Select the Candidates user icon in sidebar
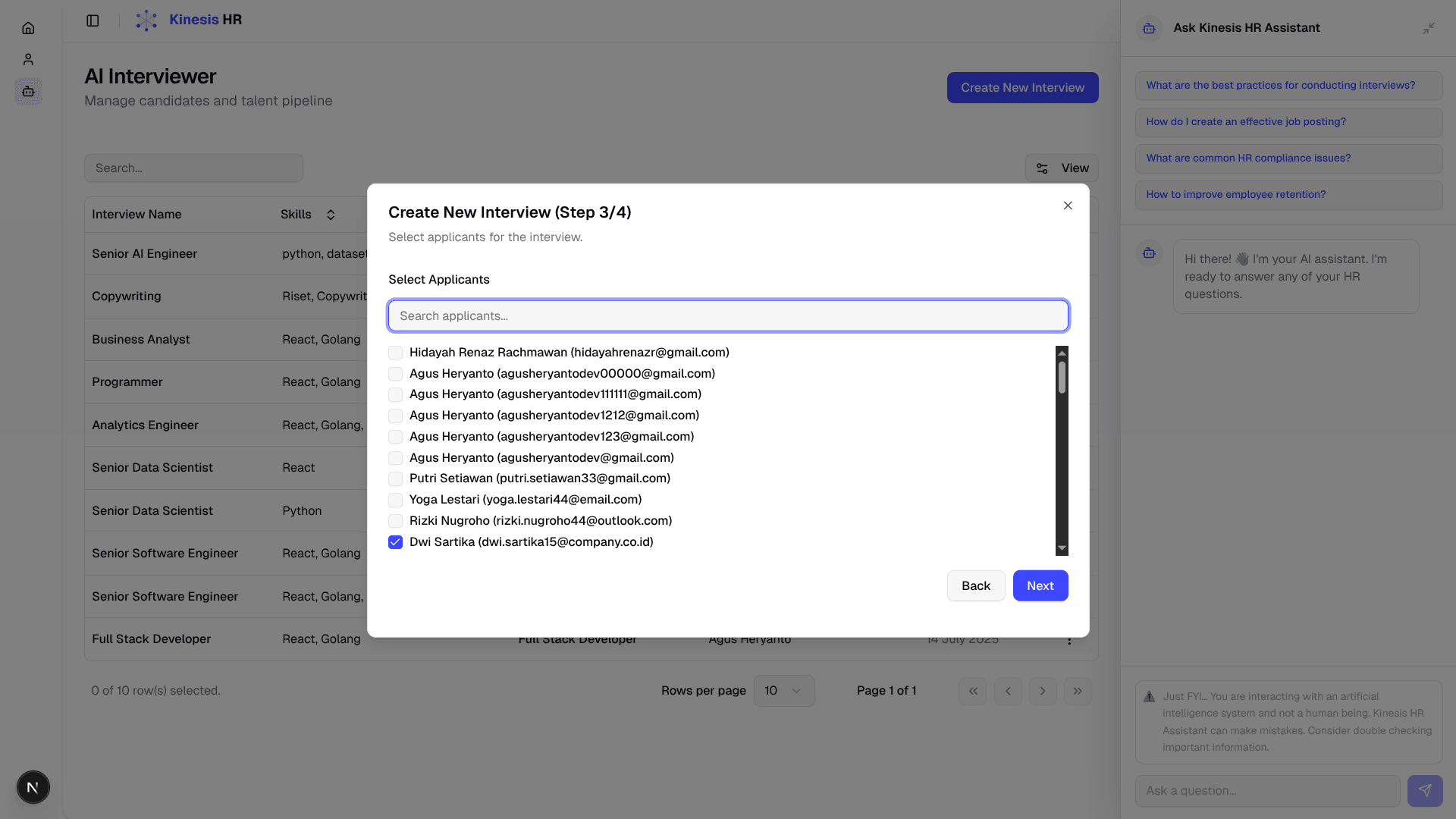Viewport: 1456px width, 819px height. tap(28, 59)
